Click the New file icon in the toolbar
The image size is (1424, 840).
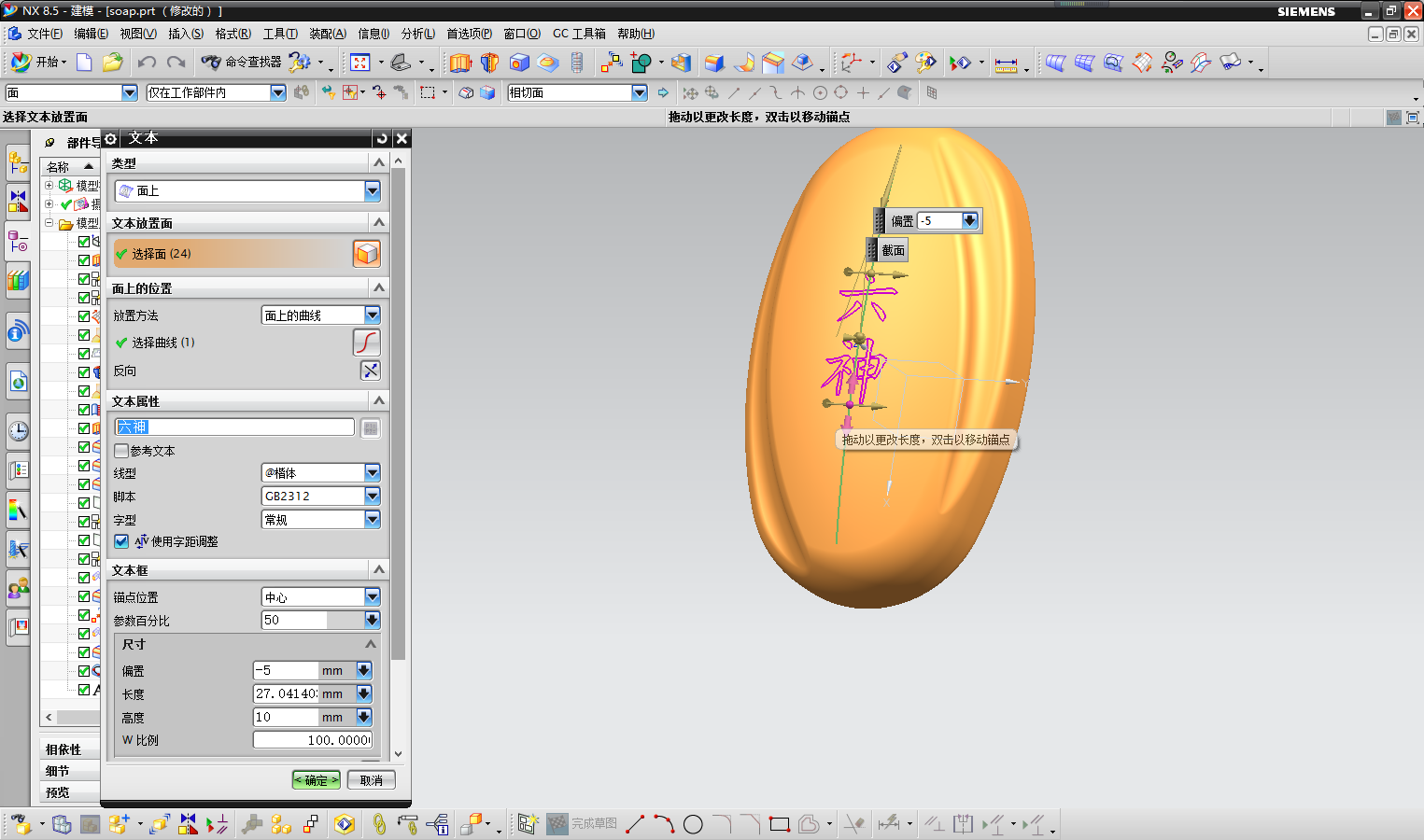(x=84, y=63)
